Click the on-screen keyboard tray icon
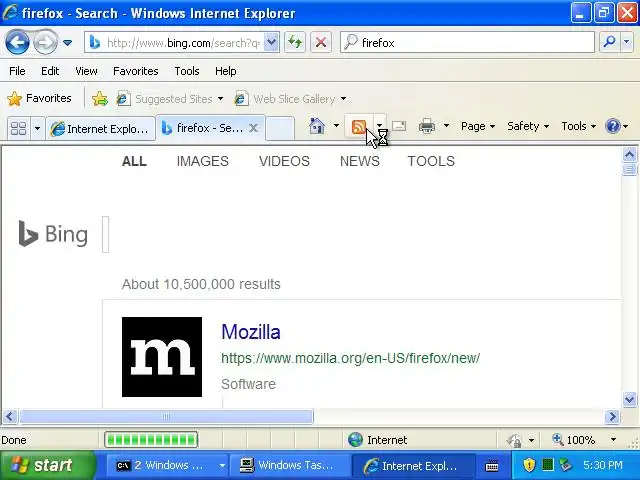 [x=492, y=465]
